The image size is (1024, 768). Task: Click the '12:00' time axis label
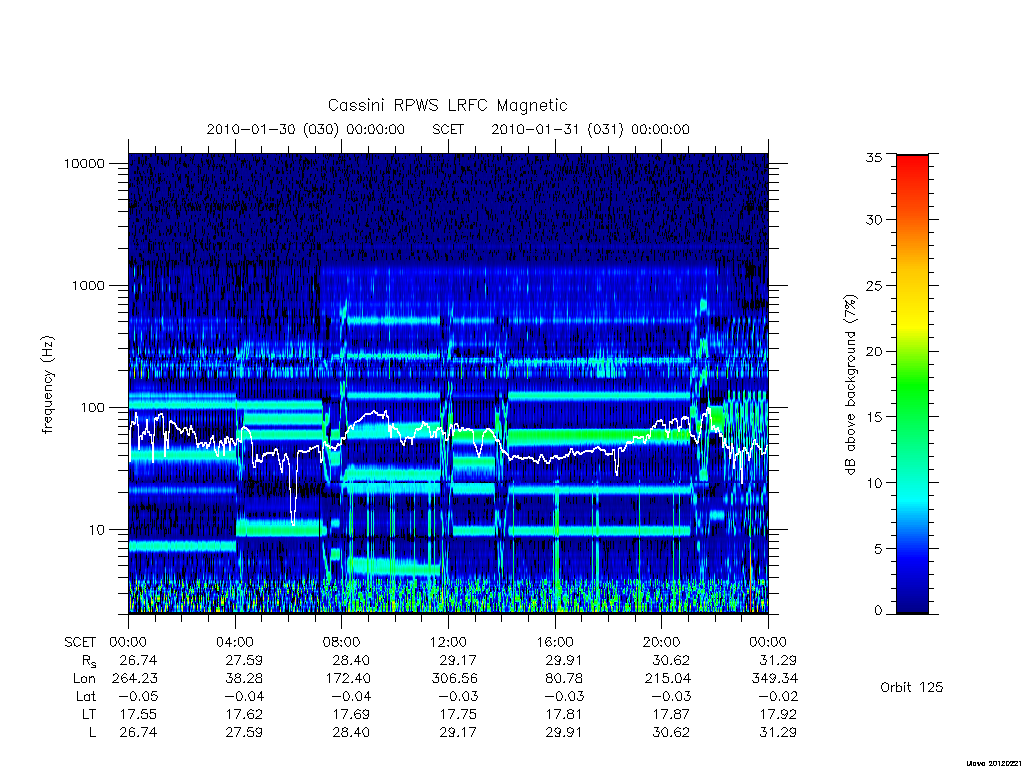click(449, 642)
